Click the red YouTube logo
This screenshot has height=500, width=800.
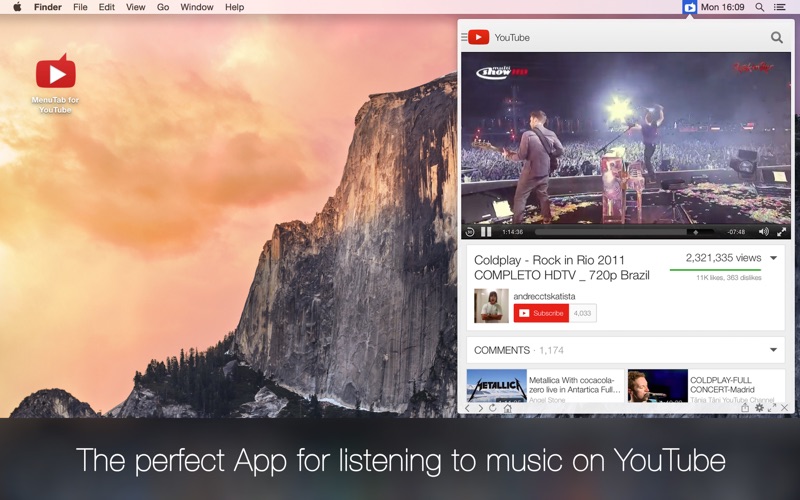[479, 37]
